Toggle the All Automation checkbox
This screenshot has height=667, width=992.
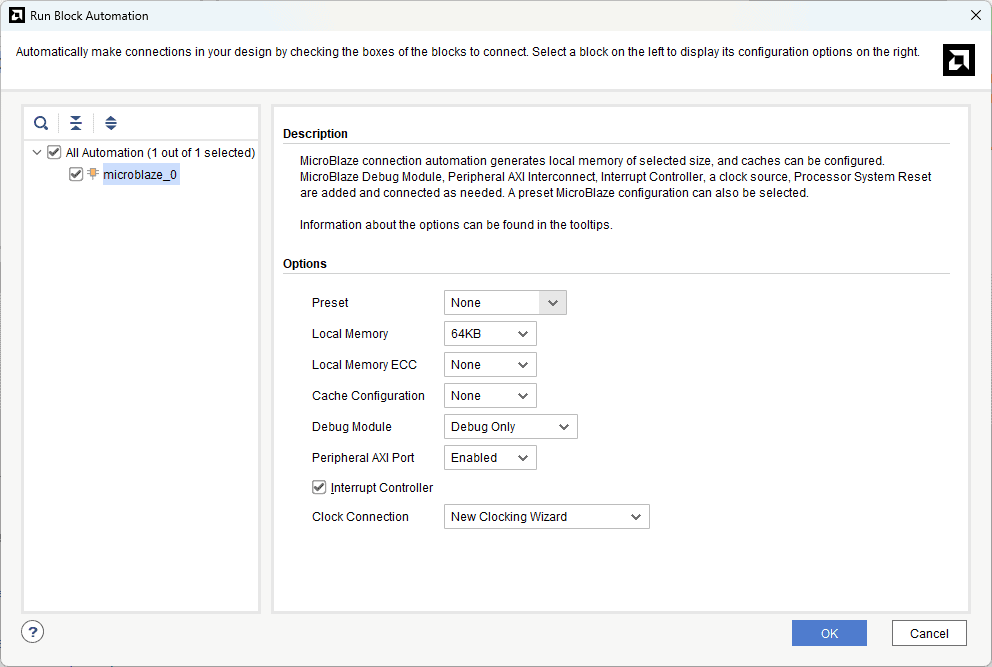54,153
